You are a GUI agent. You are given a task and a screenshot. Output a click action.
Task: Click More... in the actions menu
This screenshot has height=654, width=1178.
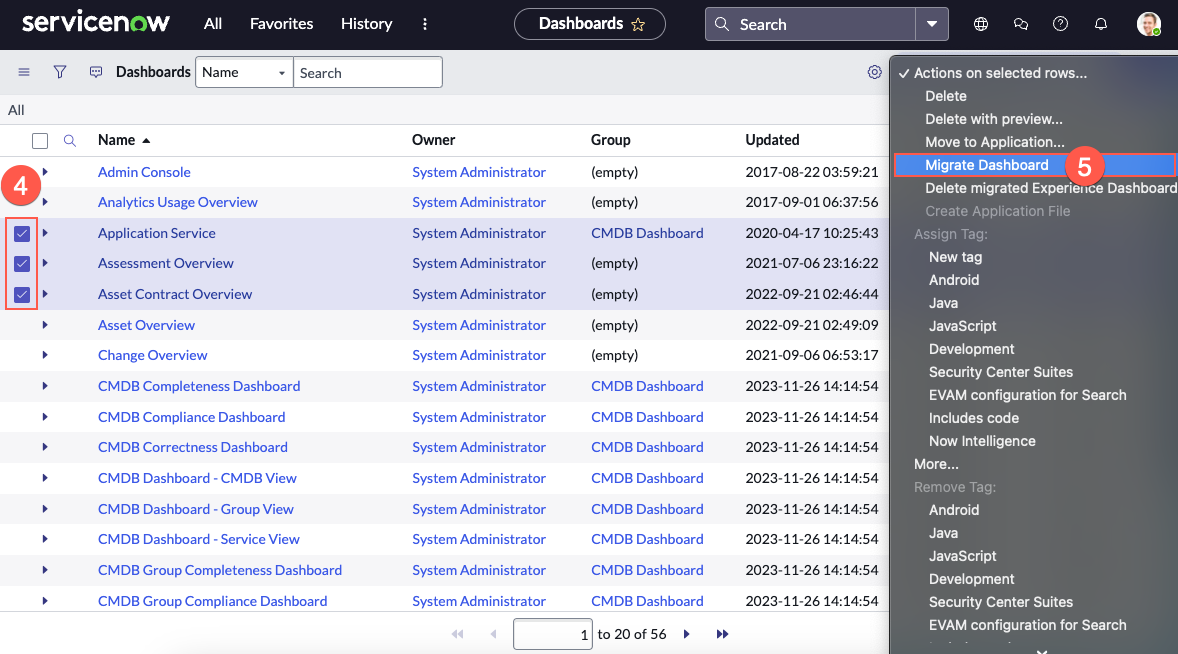pyautogui.click(x=936, y=464)
